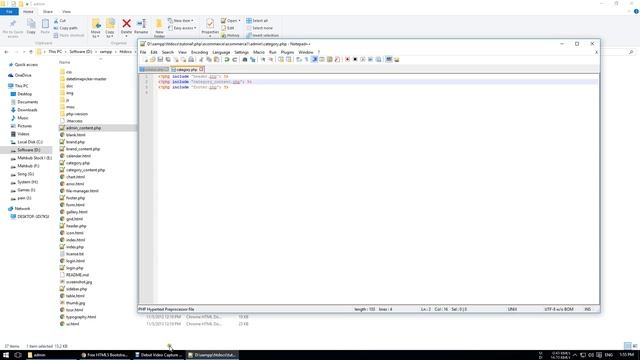Click the Save Recorded Macro icon
Image resolution: width=640 pixels, height=360 pixels.
pos(378,60)
